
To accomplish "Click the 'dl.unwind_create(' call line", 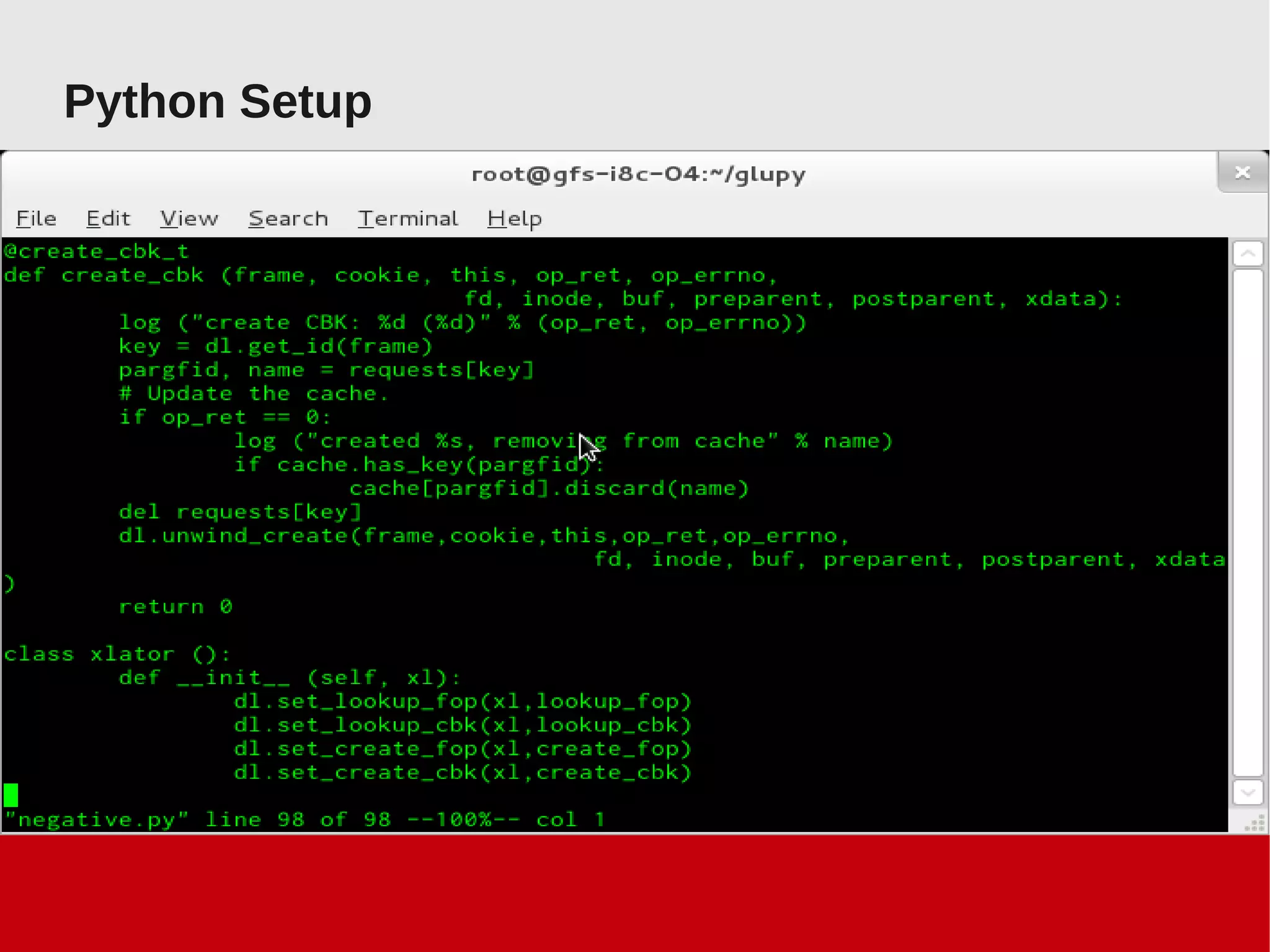I will (x=484, y=535).
